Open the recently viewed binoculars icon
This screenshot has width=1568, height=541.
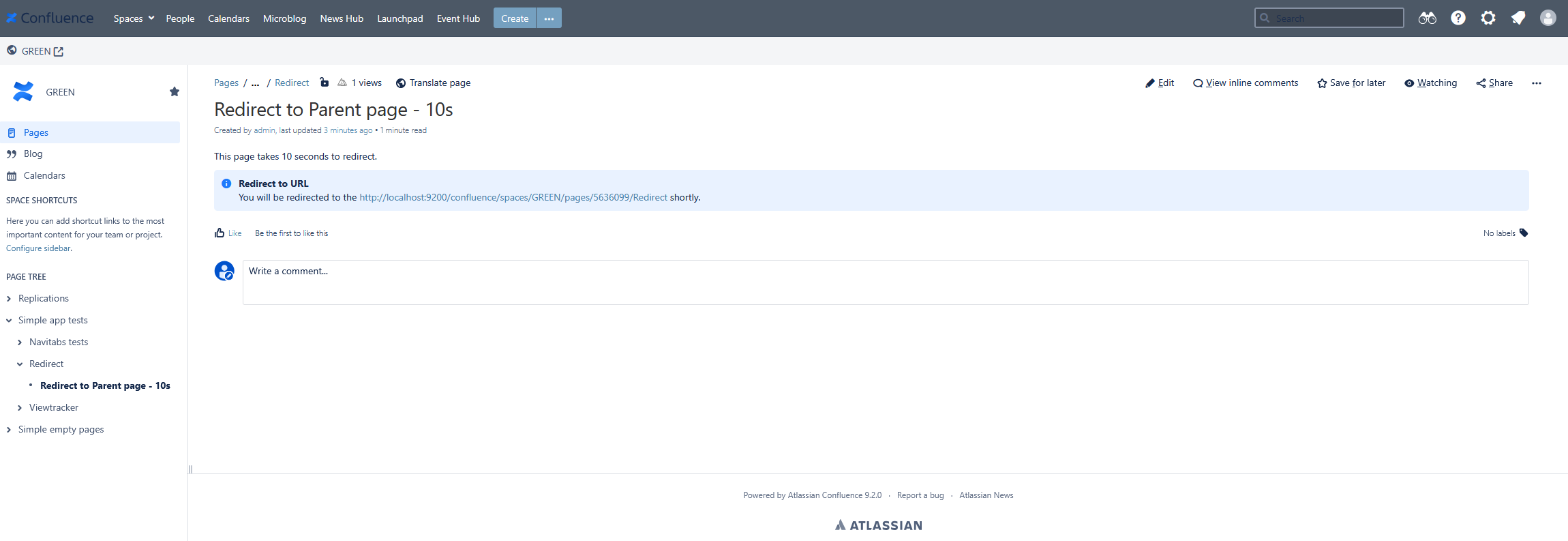click(x=1427, y=18)
